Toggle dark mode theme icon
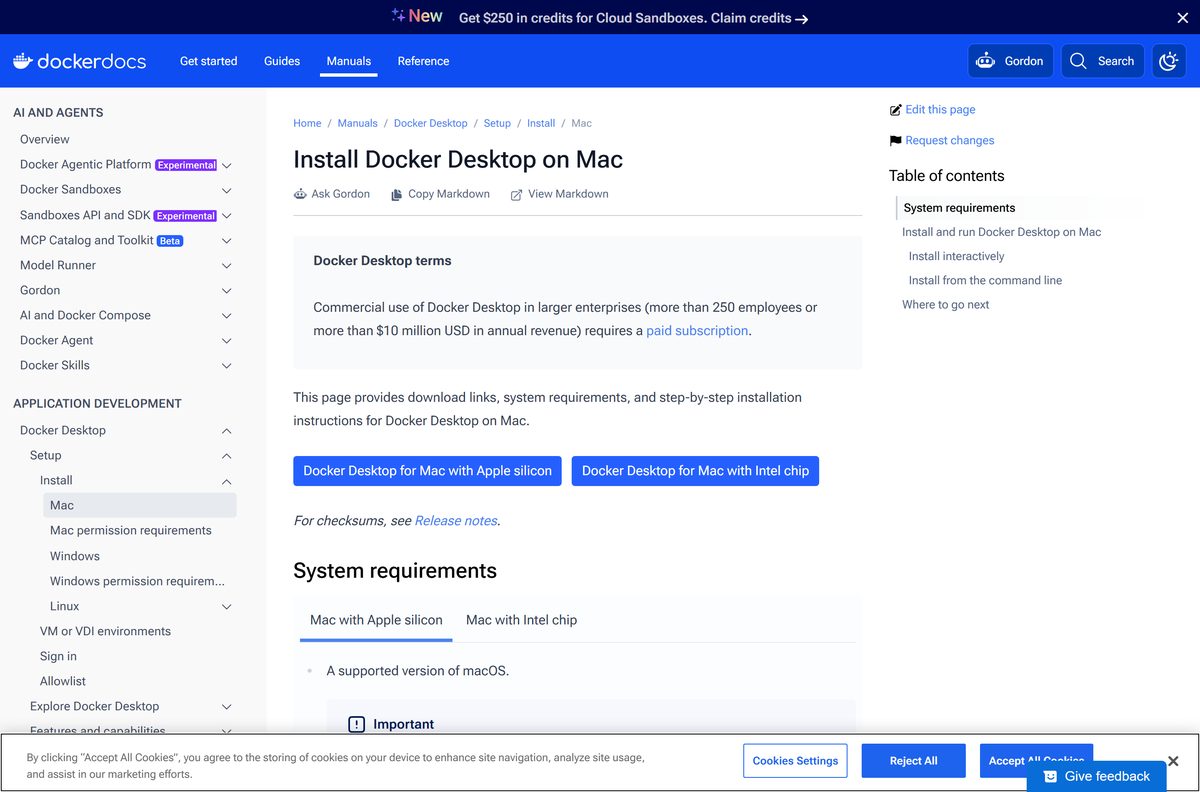Screen dimensions: 1200x792 pos(1168,61)
